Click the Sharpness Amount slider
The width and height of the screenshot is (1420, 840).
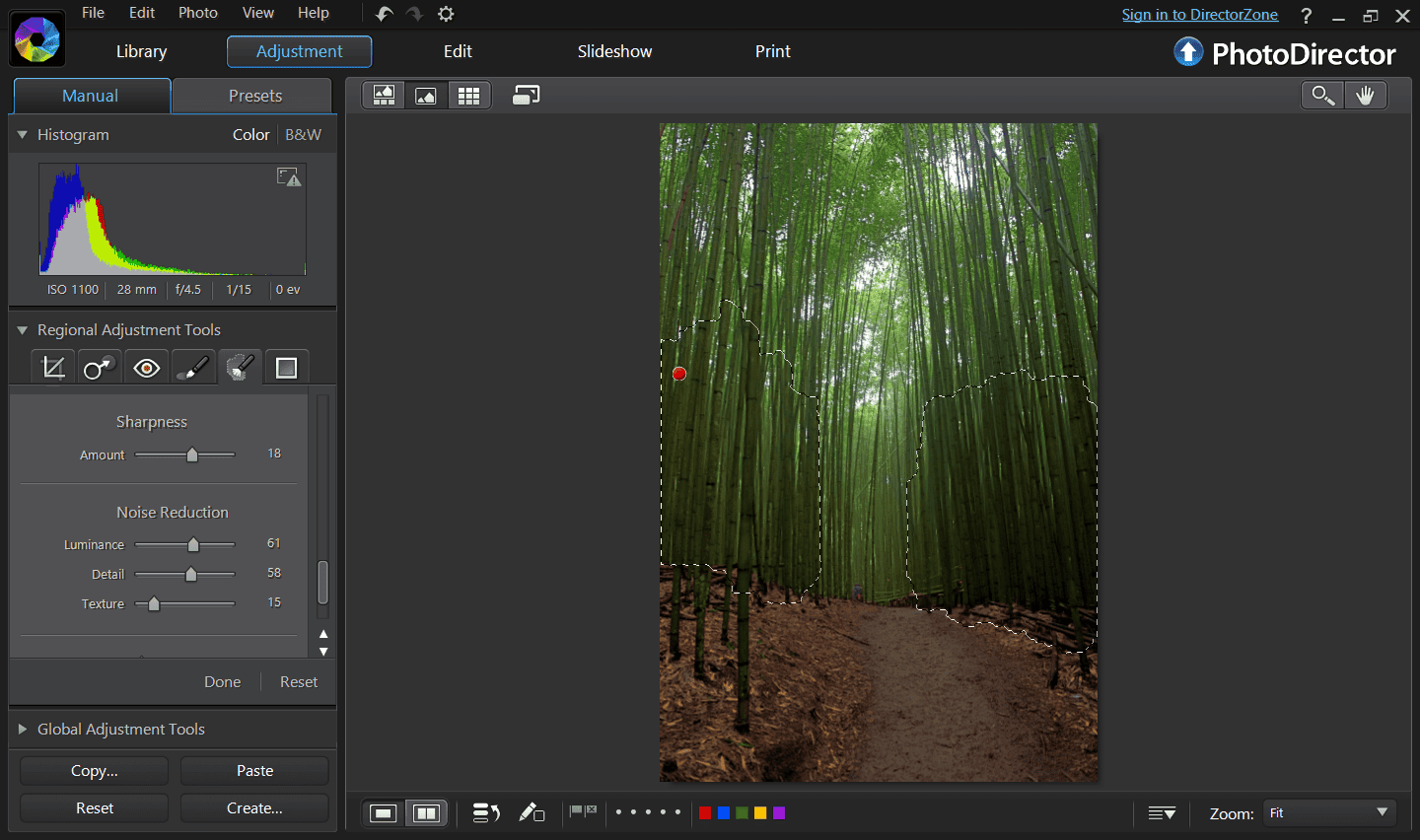[x=185, y=455]
